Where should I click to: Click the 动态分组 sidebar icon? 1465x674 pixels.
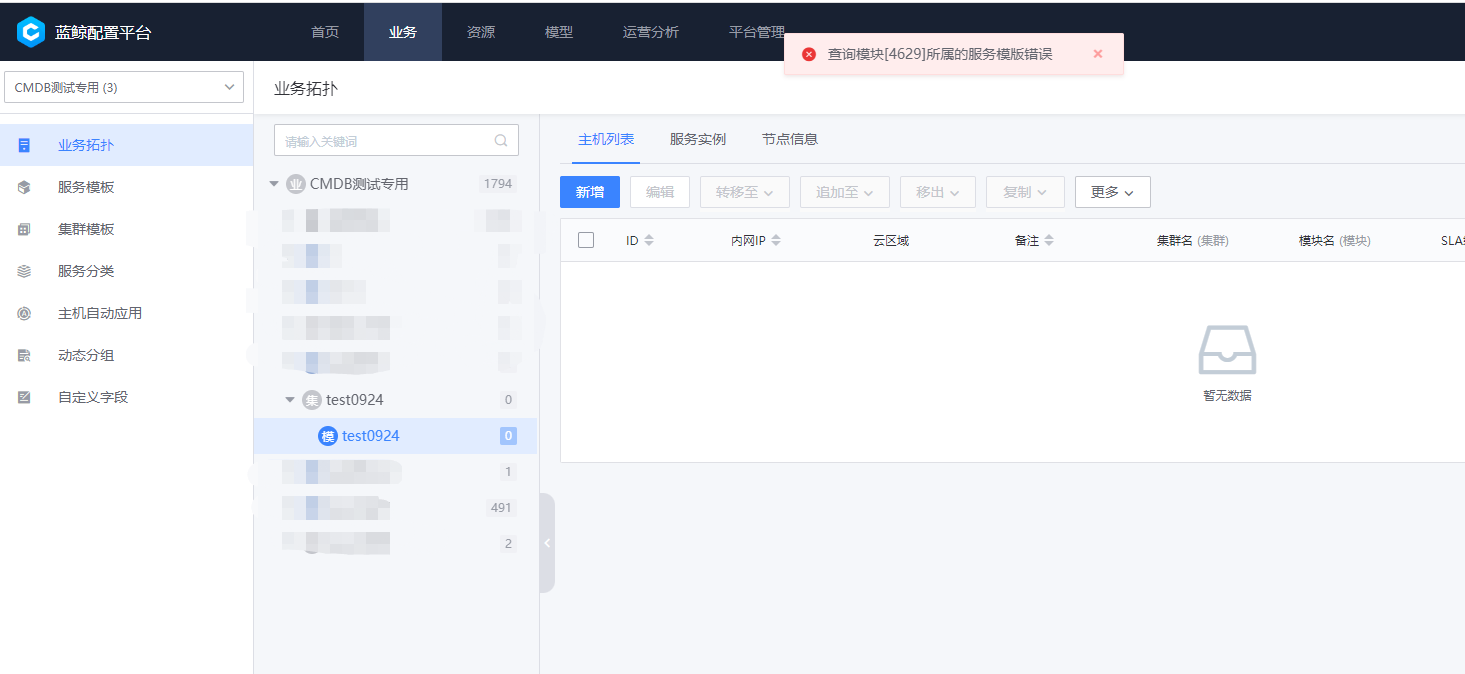(x=25, y=355)
